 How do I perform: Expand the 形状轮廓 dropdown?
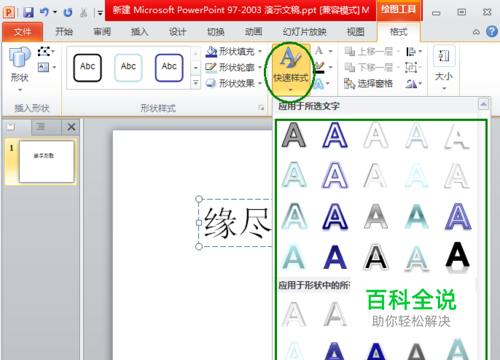(x=260, y=67)
